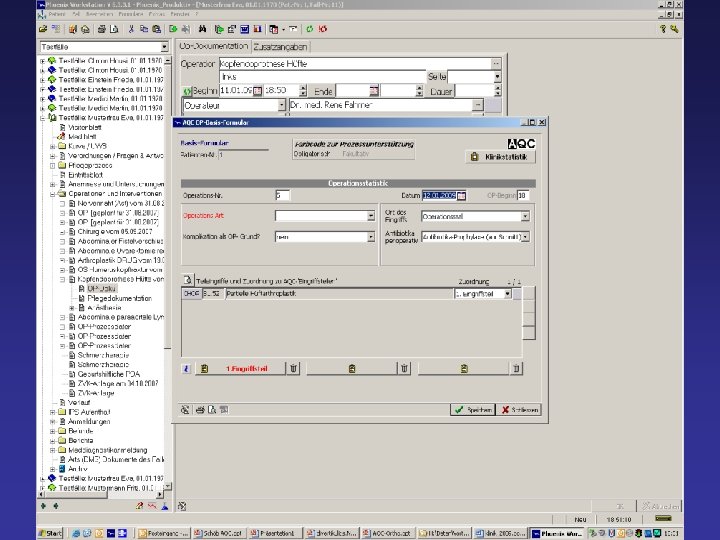Screen dimensions: 720x540
Task: Select Geburtshilfliche PDA tree item
Action: [x=109, y=374]
